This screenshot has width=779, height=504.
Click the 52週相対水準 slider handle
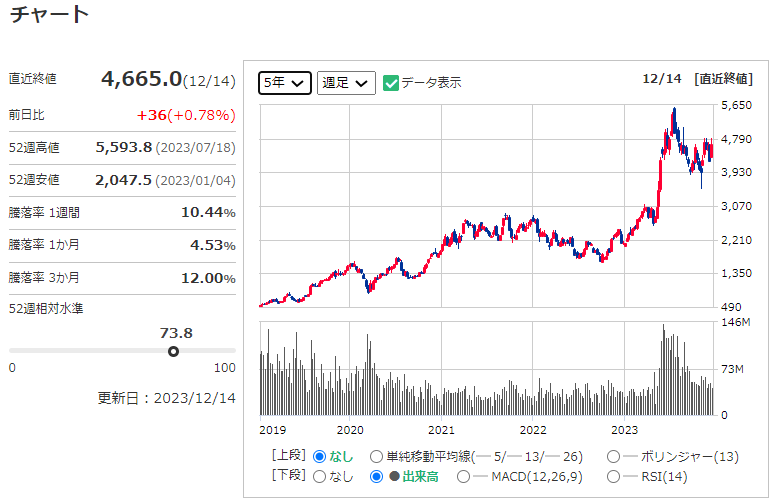point(174,351)
